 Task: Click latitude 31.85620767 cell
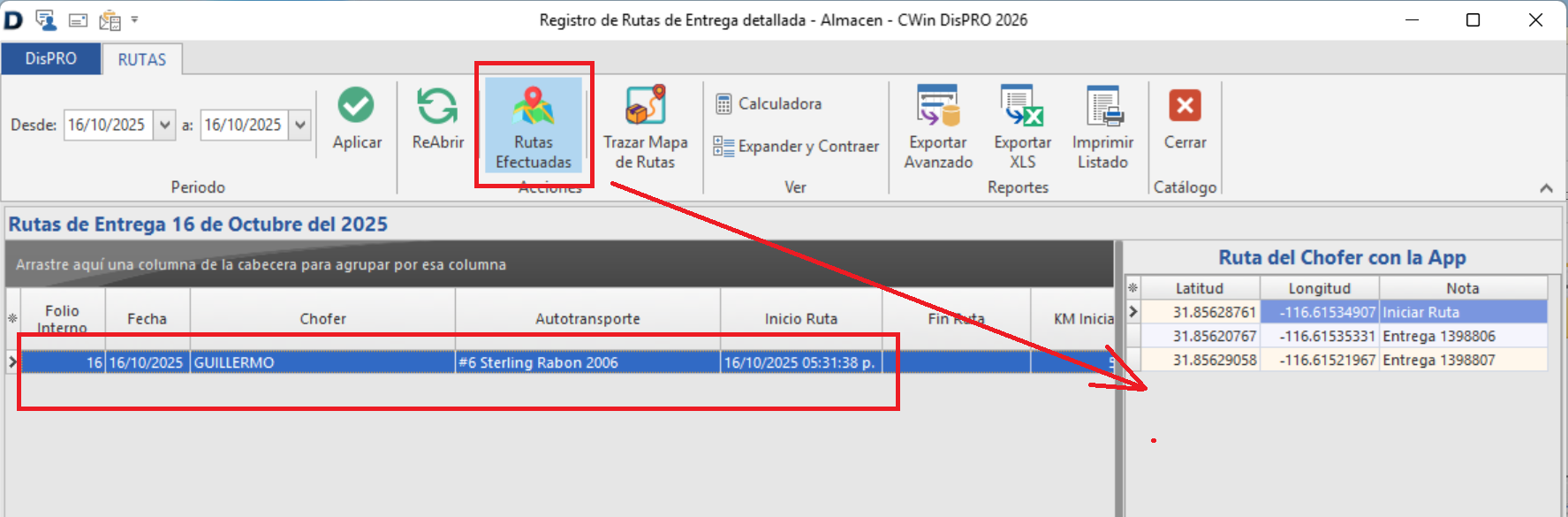[x=1200, y=336]
